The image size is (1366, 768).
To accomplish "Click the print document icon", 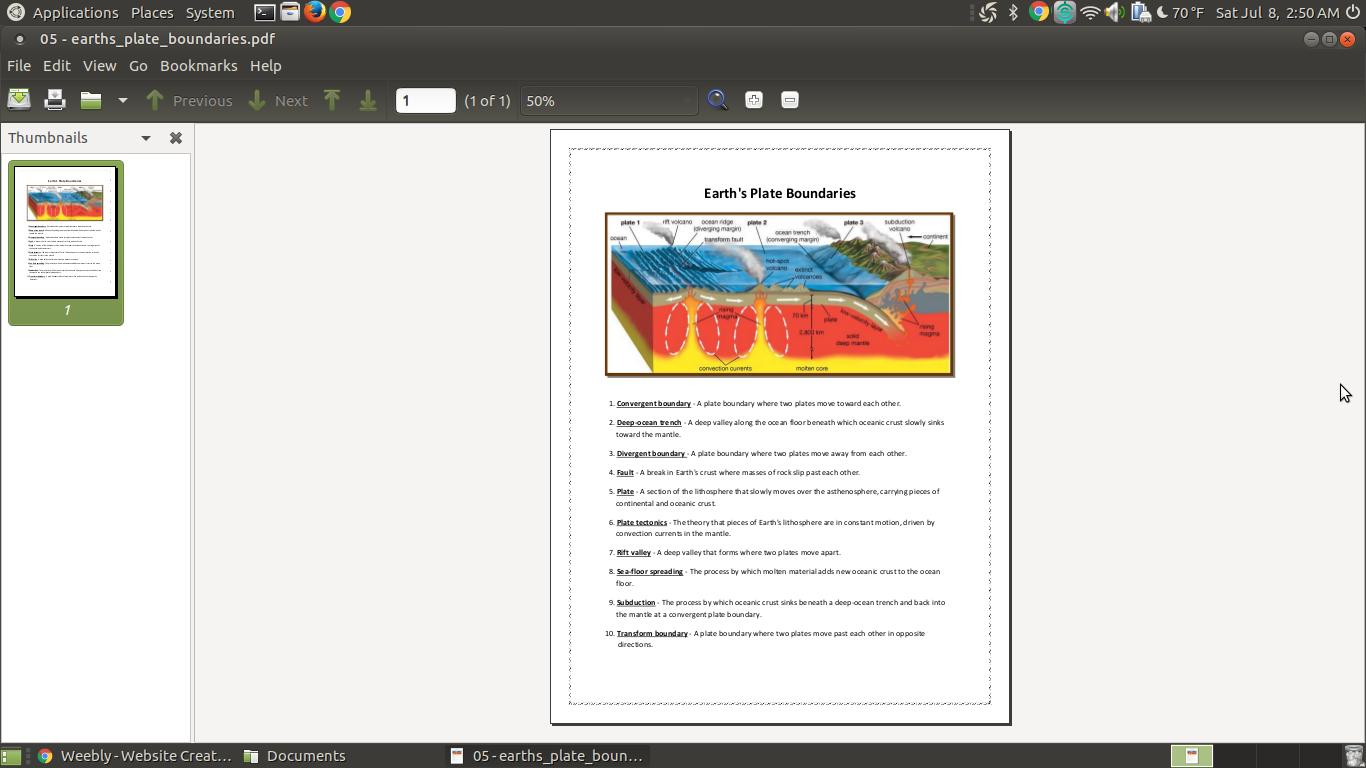I will (x=55, y=100).
